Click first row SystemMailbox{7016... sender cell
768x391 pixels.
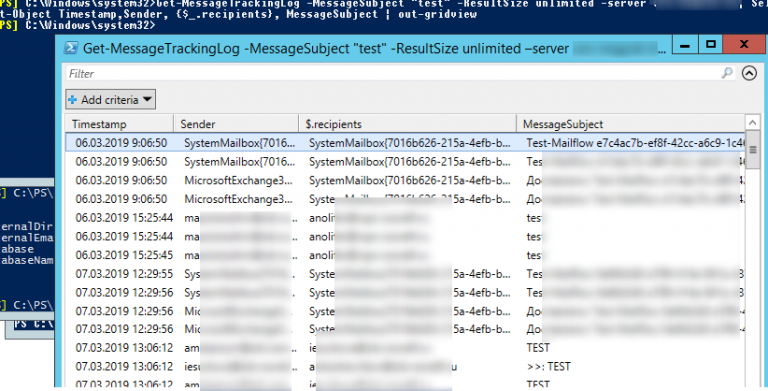(240, 143)
